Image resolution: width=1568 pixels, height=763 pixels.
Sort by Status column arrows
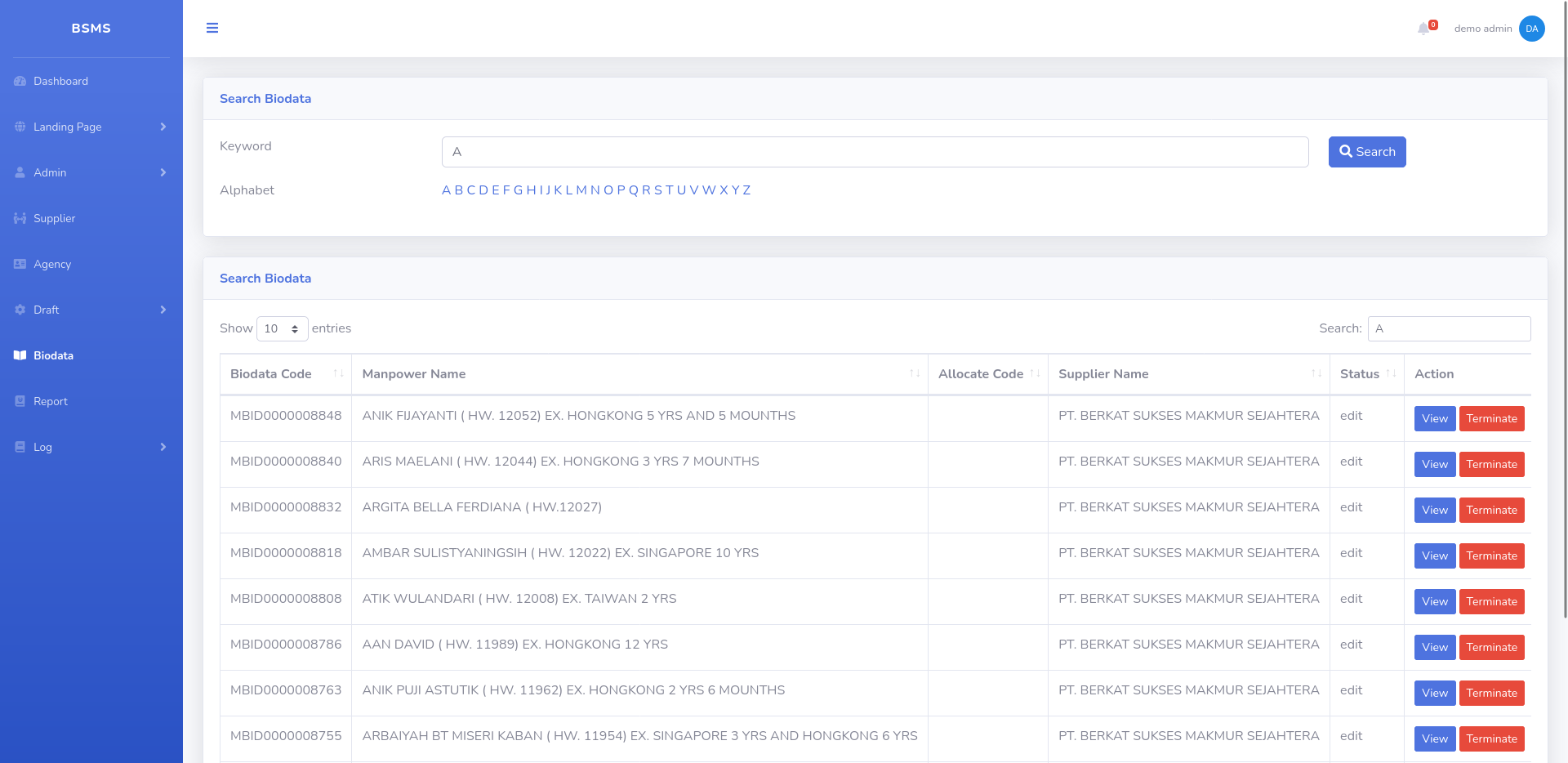point(1391,373)
